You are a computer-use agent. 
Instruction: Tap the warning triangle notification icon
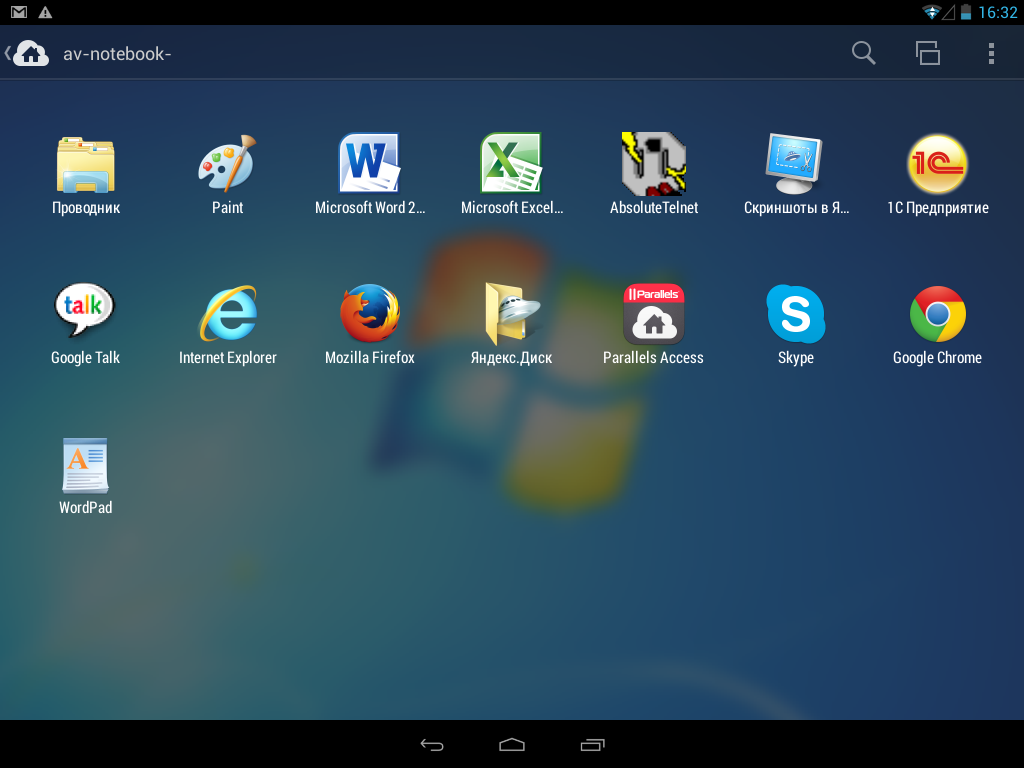click(x=45, y=12)
